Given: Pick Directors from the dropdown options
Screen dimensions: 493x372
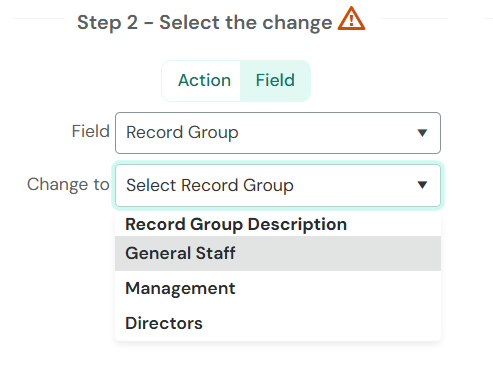Looking at the screenshot, I should pyautogui.click(x=278, y=323).
